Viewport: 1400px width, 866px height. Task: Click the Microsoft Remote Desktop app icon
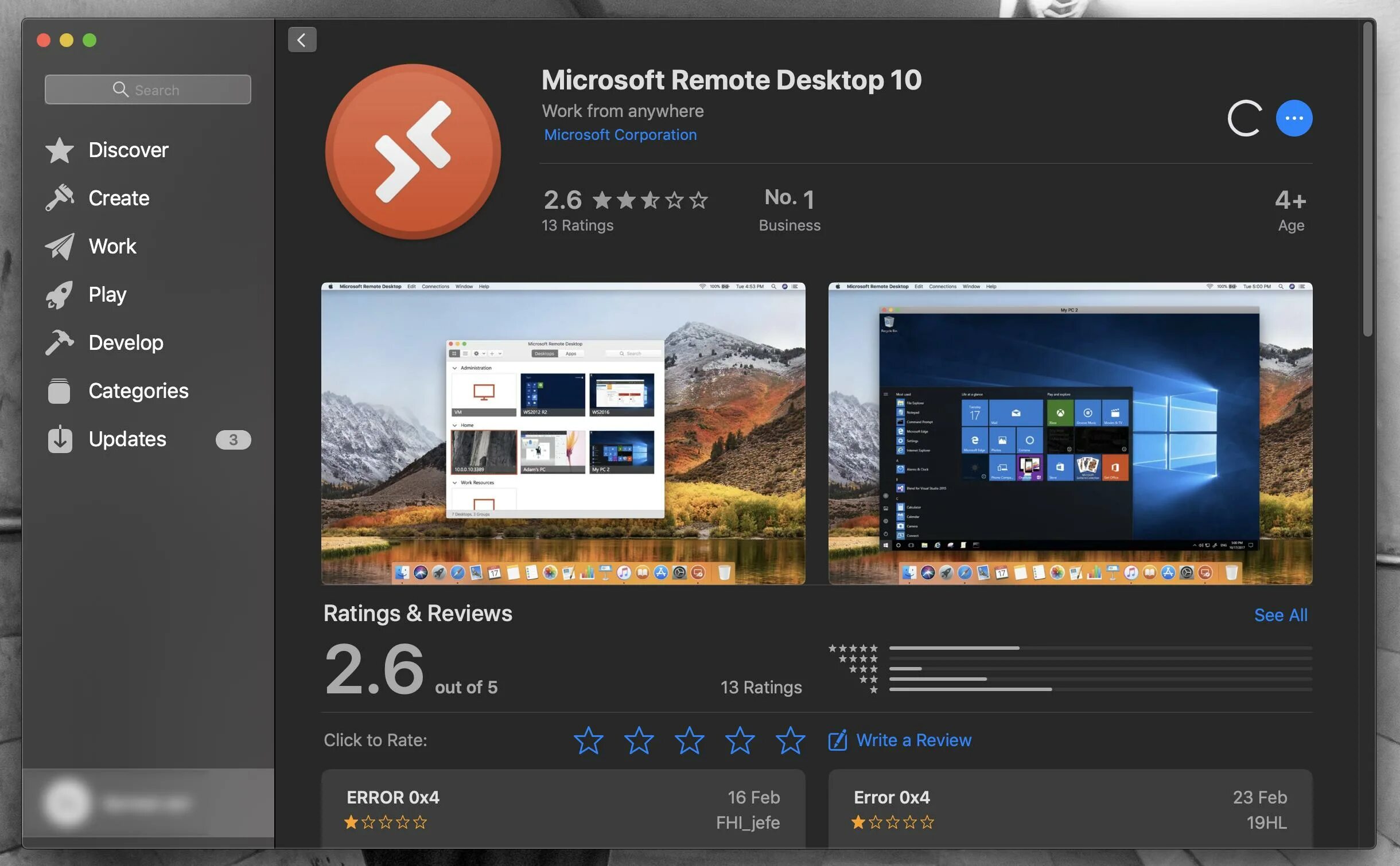(413, 151)
